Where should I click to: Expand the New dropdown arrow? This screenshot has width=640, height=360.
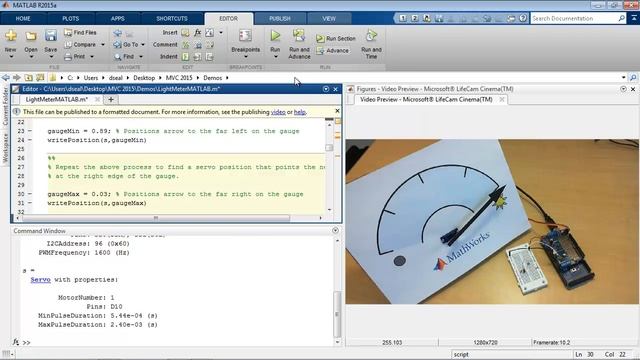coord(11,57)
